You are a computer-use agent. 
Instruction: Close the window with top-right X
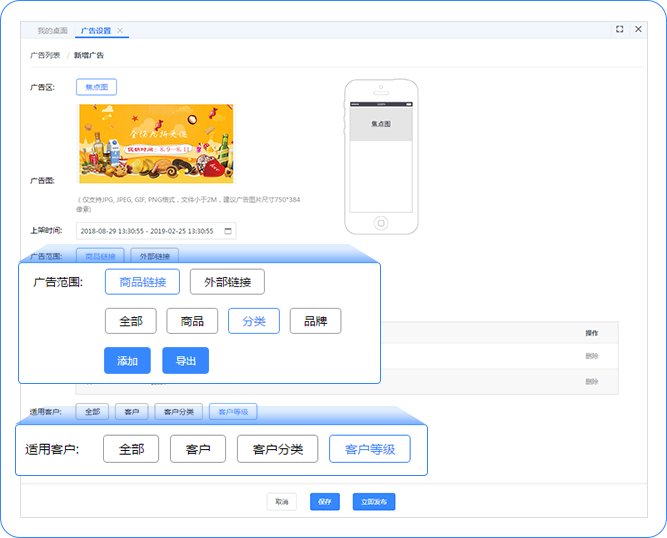[x=638, y=29]
